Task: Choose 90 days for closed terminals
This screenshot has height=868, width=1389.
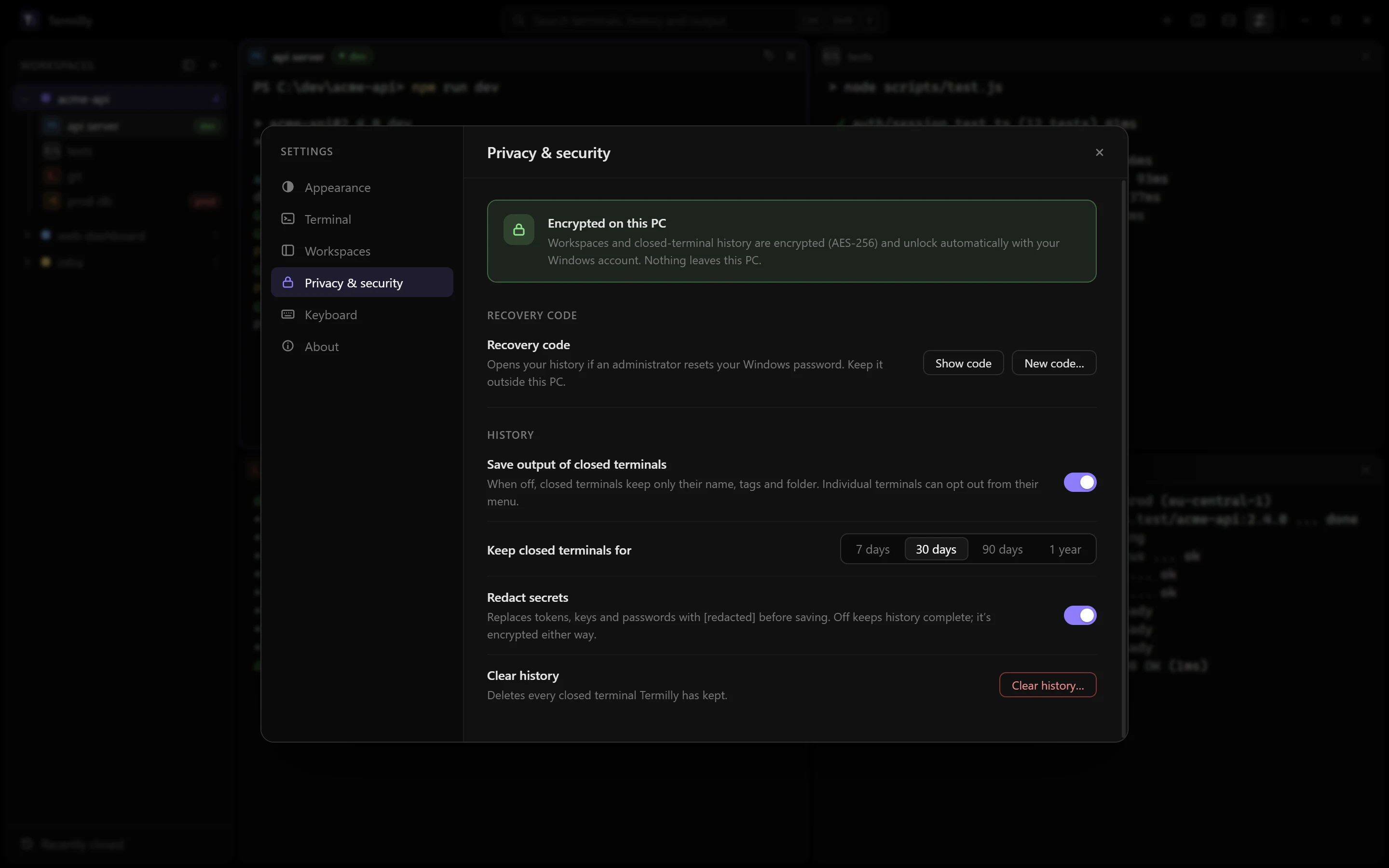Action: click(x=1002, y=549)
